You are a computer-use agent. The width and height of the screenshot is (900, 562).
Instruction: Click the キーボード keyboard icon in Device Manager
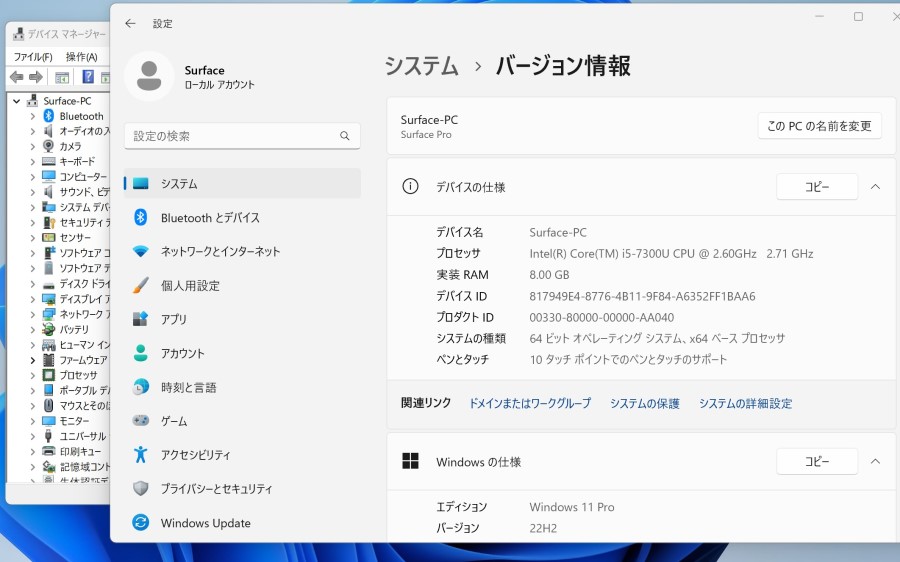pyautogui.click(x=49, y=161)
